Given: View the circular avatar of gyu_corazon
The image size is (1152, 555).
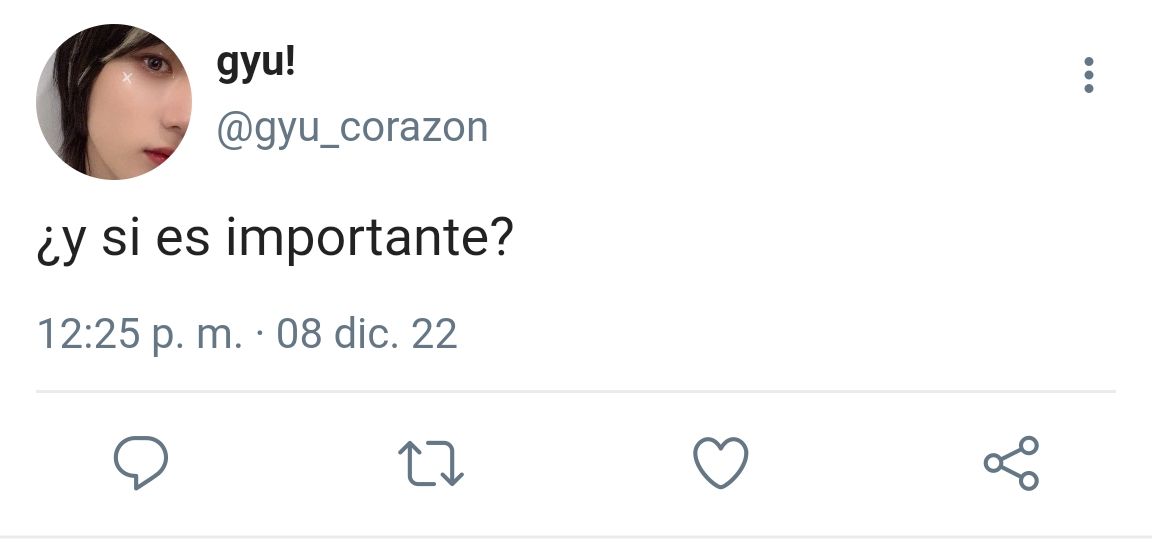Looking at the screenshot, I should 114,101.
